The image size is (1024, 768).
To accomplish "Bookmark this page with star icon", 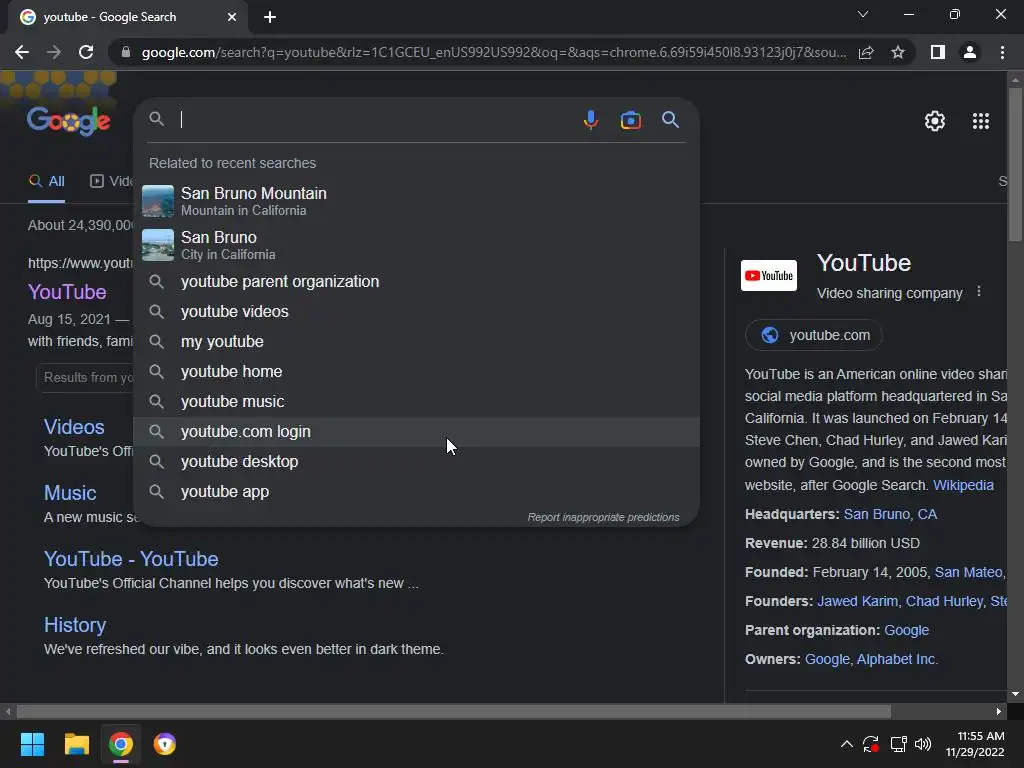I will pyautogui.click(x=898, y=52).
